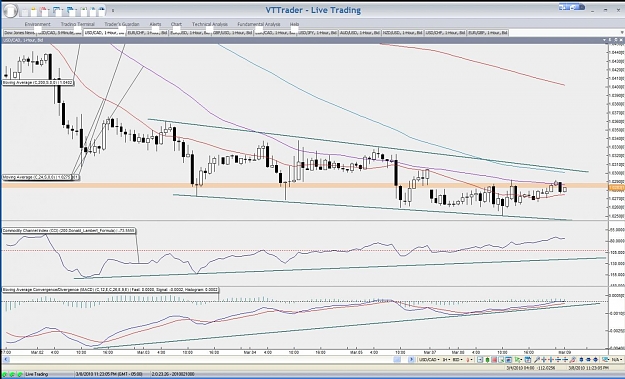Screen dimensions: 625x379
Task: Click the Live Trading status bar label
Action: click(x=37, y=374)
